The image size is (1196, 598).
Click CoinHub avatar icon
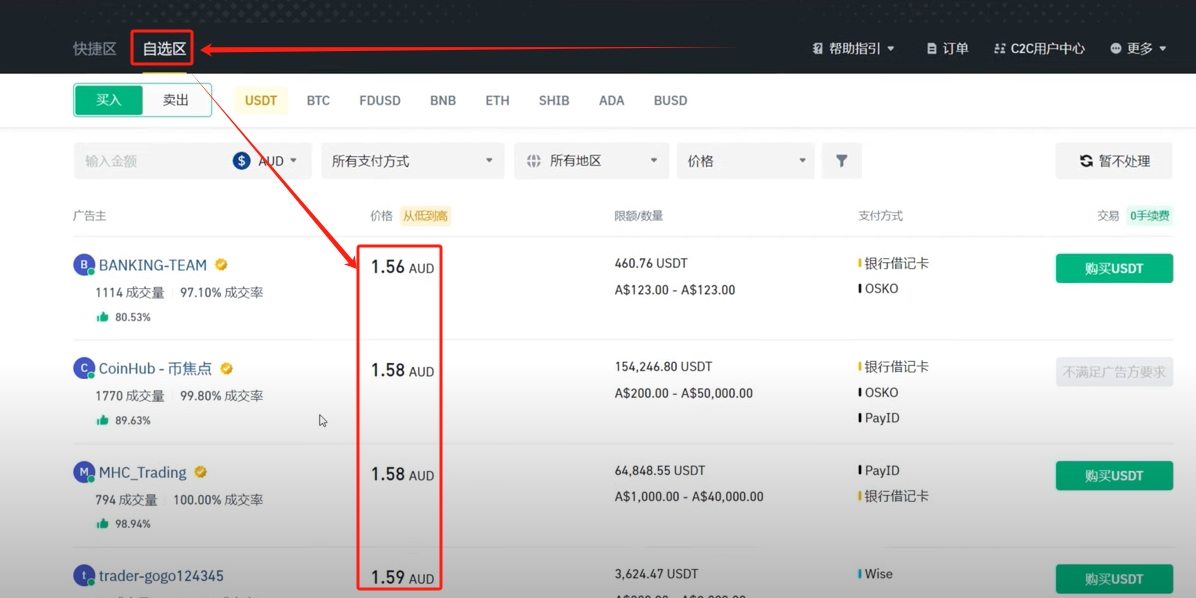point(83,368)
